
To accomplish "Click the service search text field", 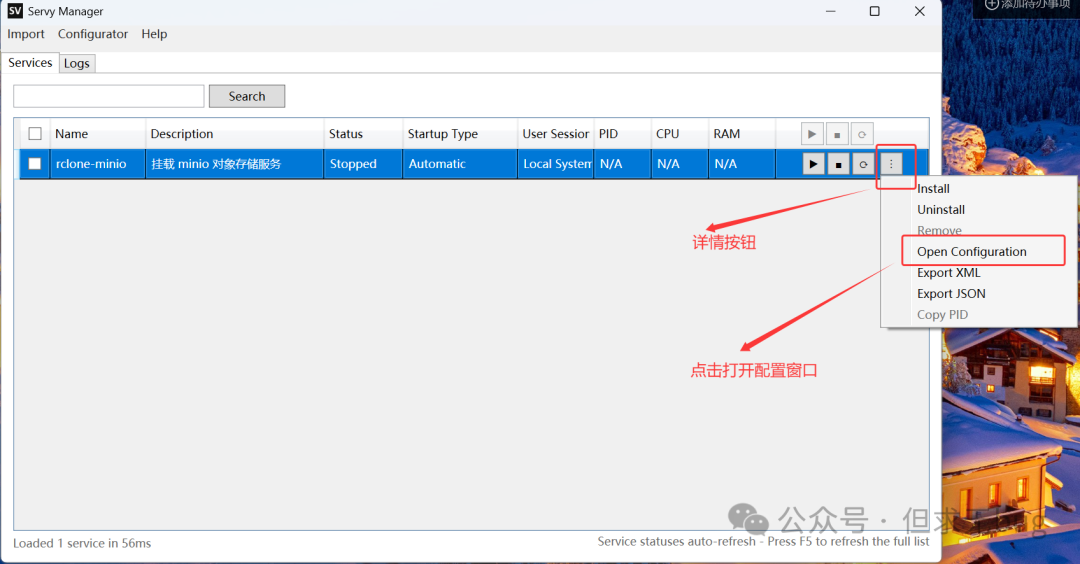I will click(x=108, y=96).
